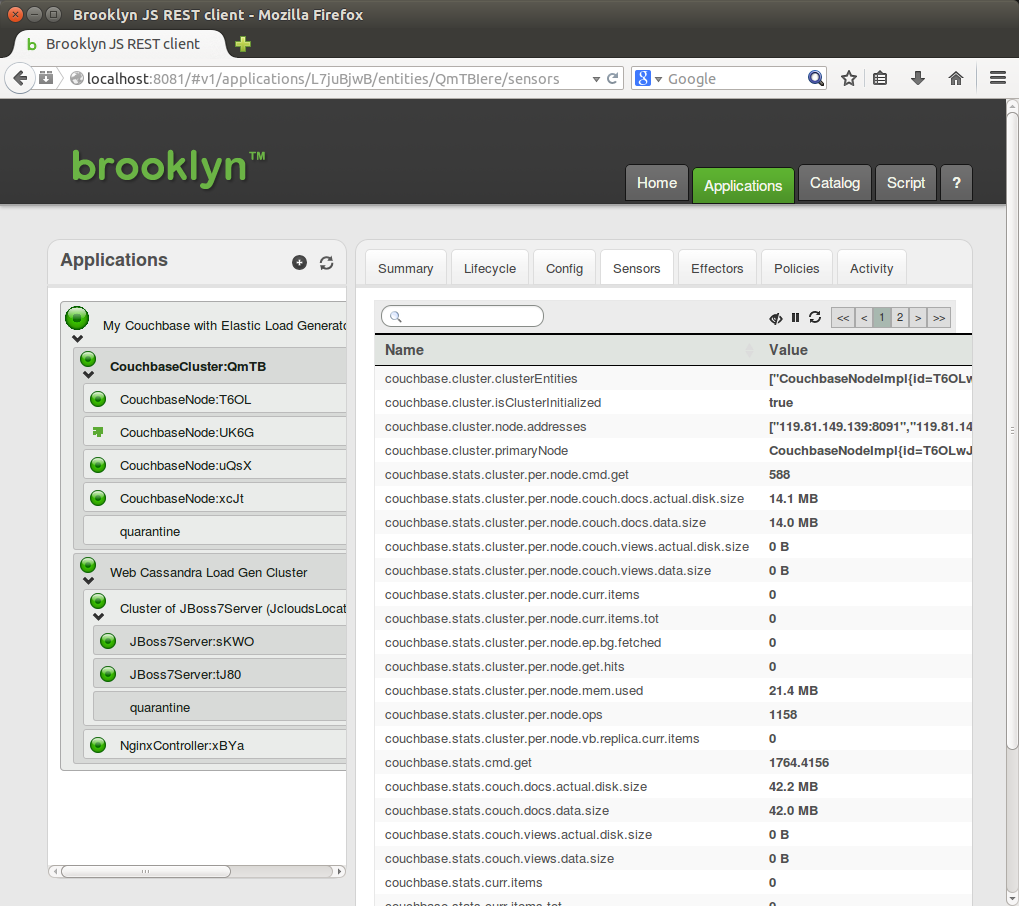Click horizontal scrollbar in Applications panel
Screen dimensions: 1019x906
click(146, 872)
